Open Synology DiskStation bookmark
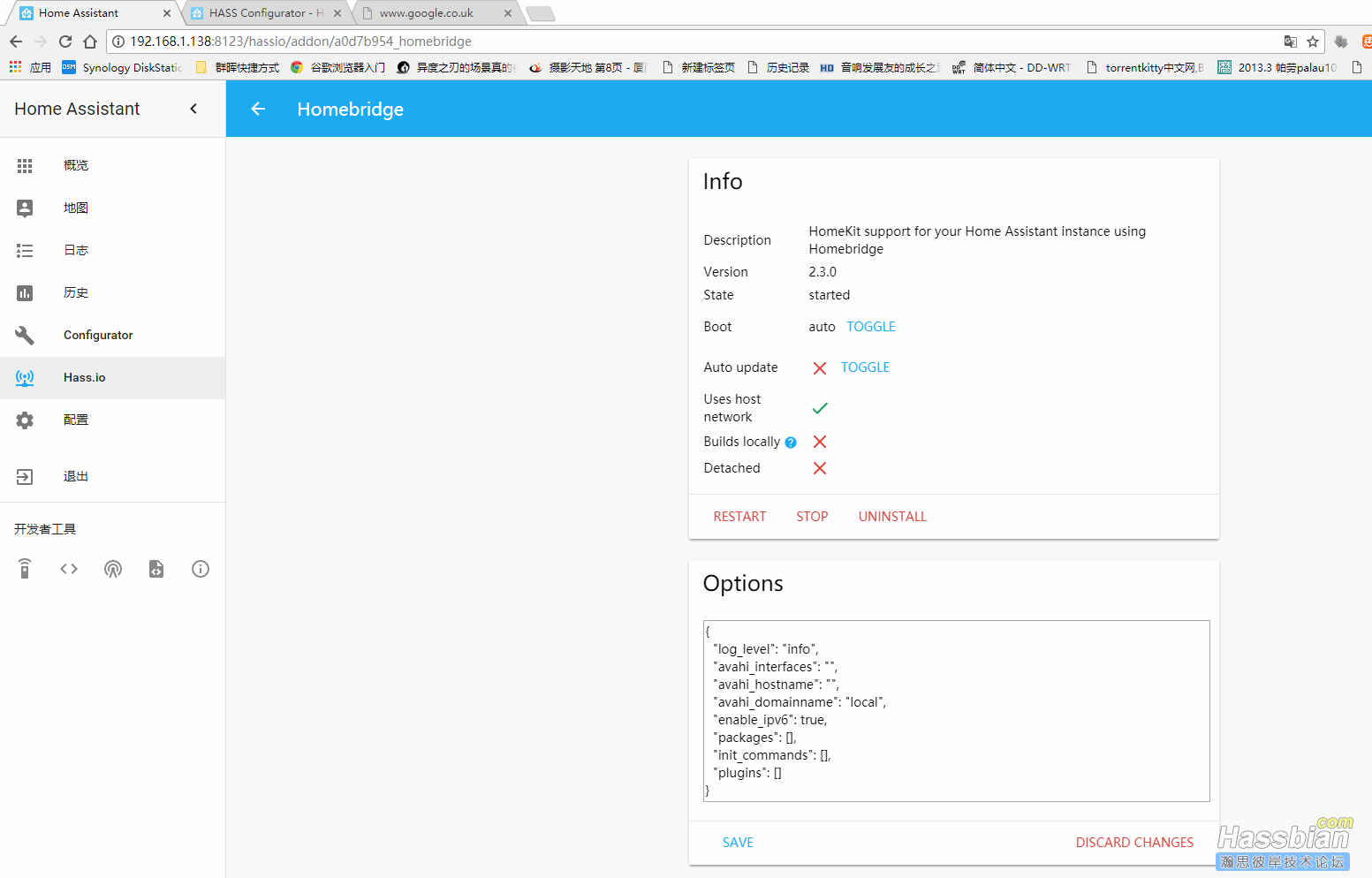This screenshot has height=878, width=1372. point(123,67)
